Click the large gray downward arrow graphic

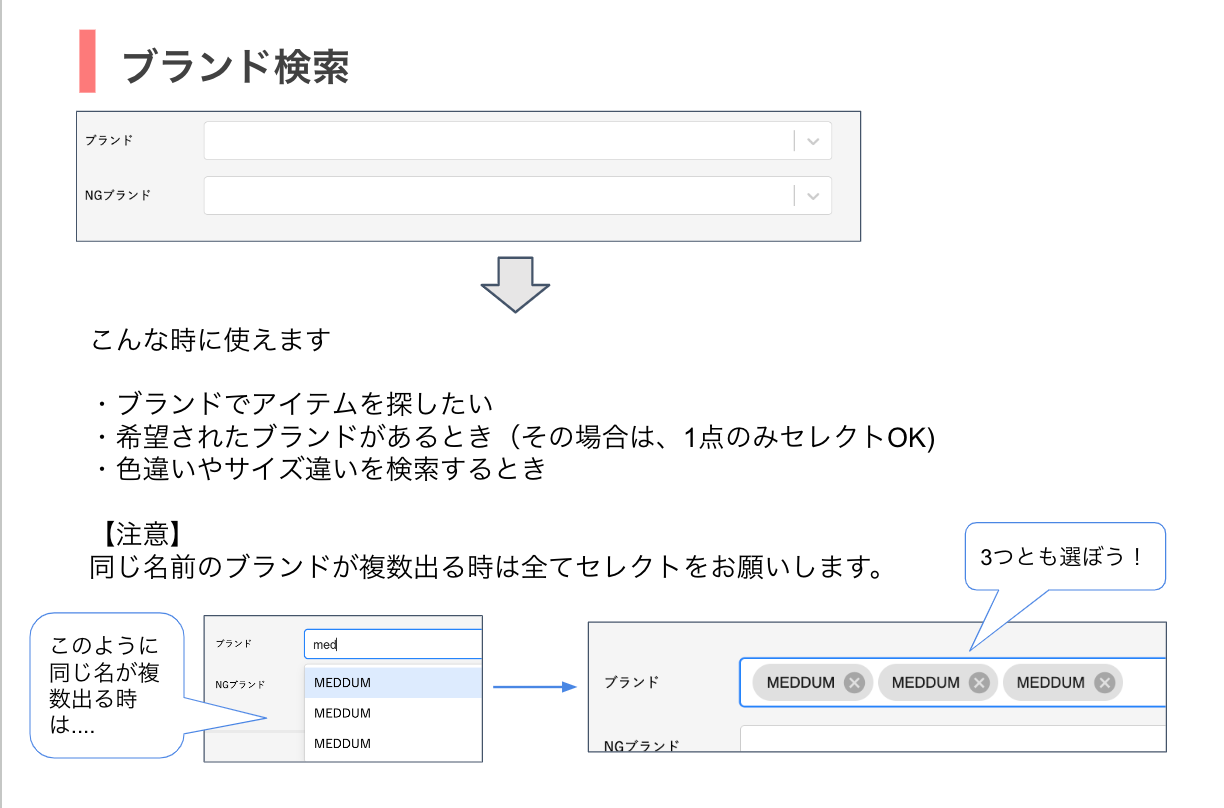pos(515,285)
